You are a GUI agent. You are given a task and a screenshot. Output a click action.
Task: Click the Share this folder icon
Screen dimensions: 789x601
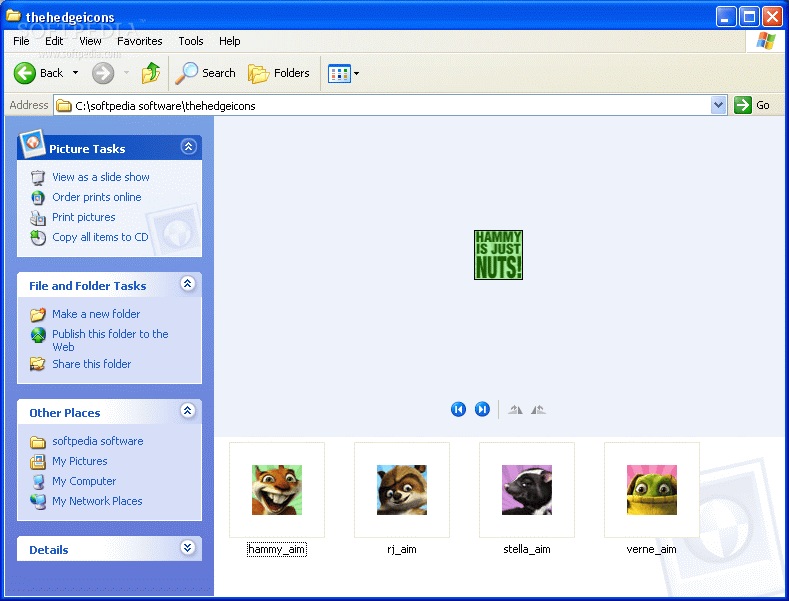coord(38,364)
